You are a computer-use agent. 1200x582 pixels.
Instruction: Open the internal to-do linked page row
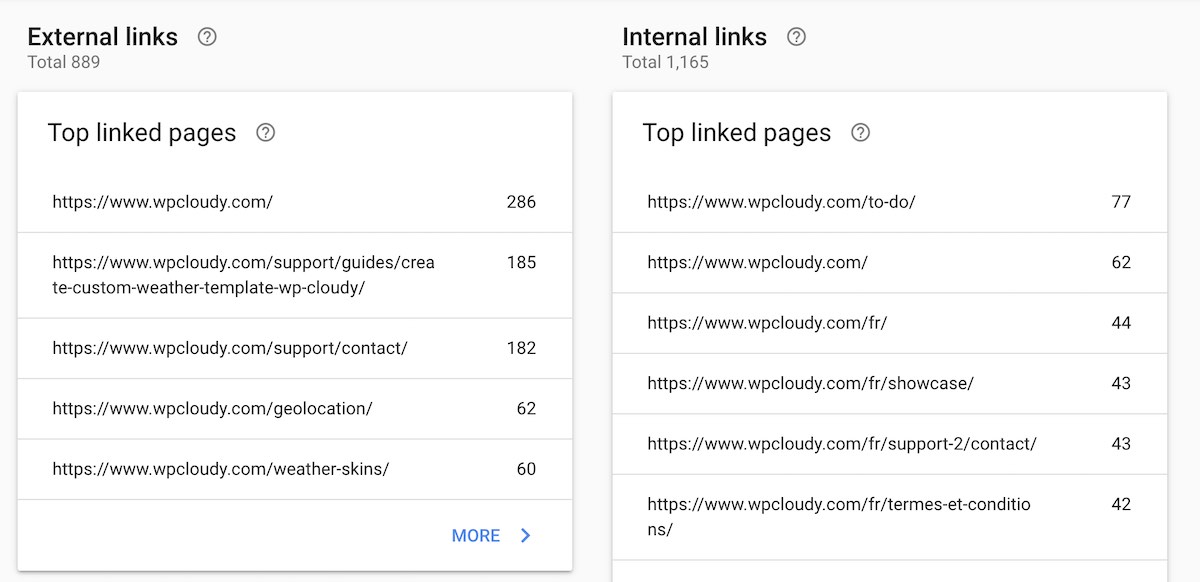[890, 202]
